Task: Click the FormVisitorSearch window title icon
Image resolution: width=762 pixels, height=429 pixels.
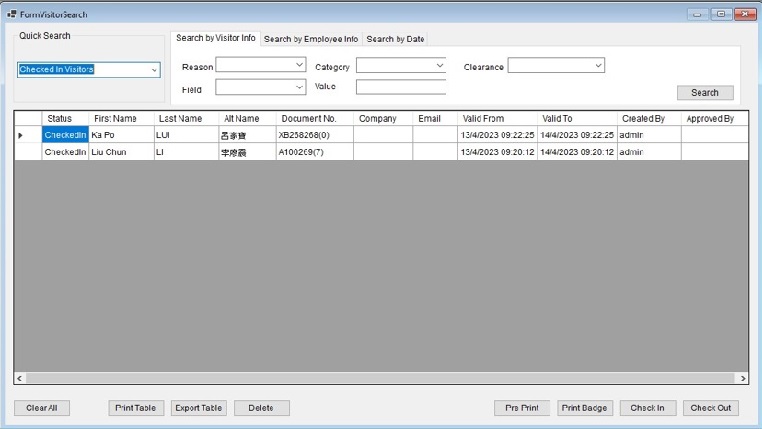Action: pyautogui.click(x=11, y=14)
